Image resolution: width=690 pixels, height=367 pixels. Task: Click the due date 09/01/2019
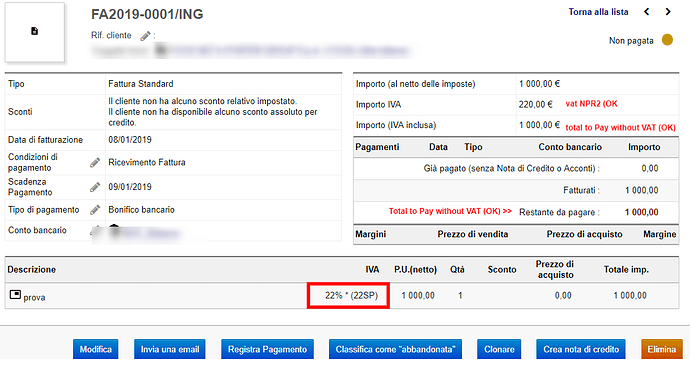(x=130, y=187)
